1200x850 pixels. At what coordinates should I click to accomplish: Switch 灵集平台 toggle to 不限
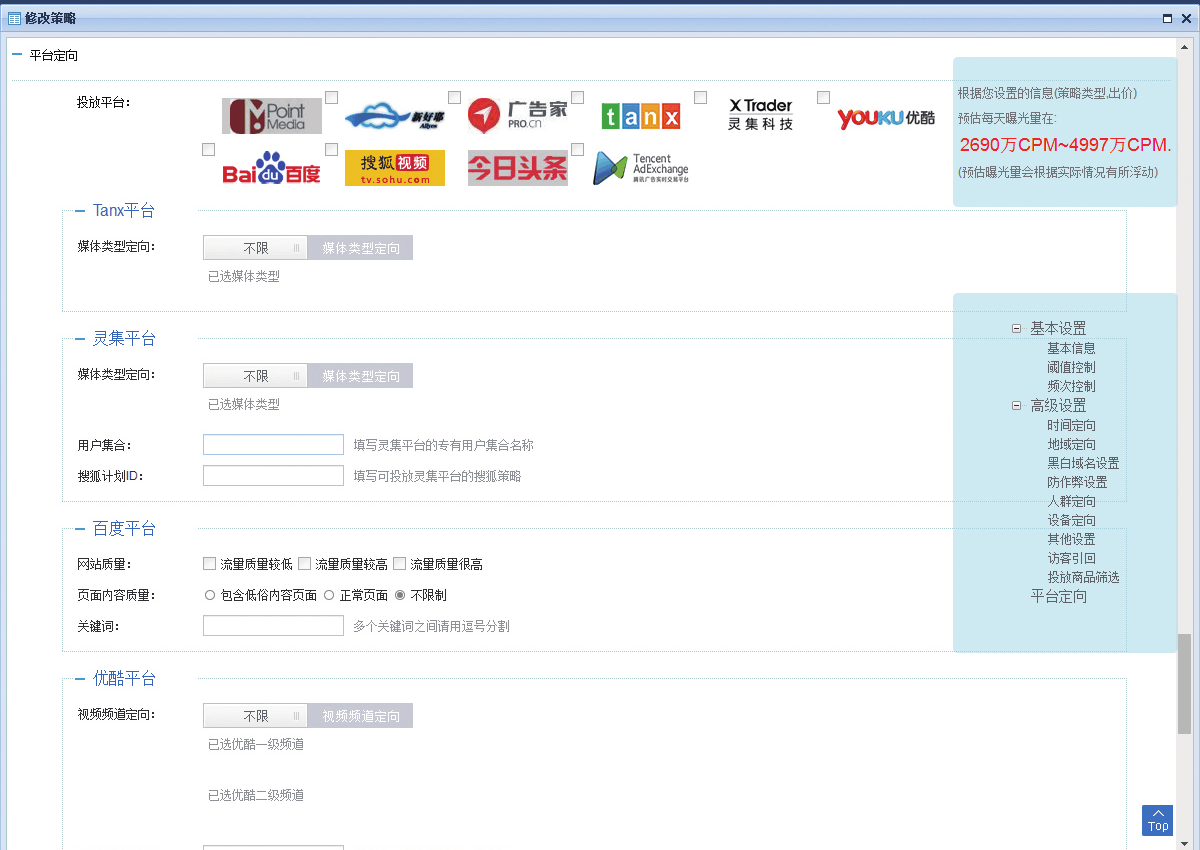[256, 376]
